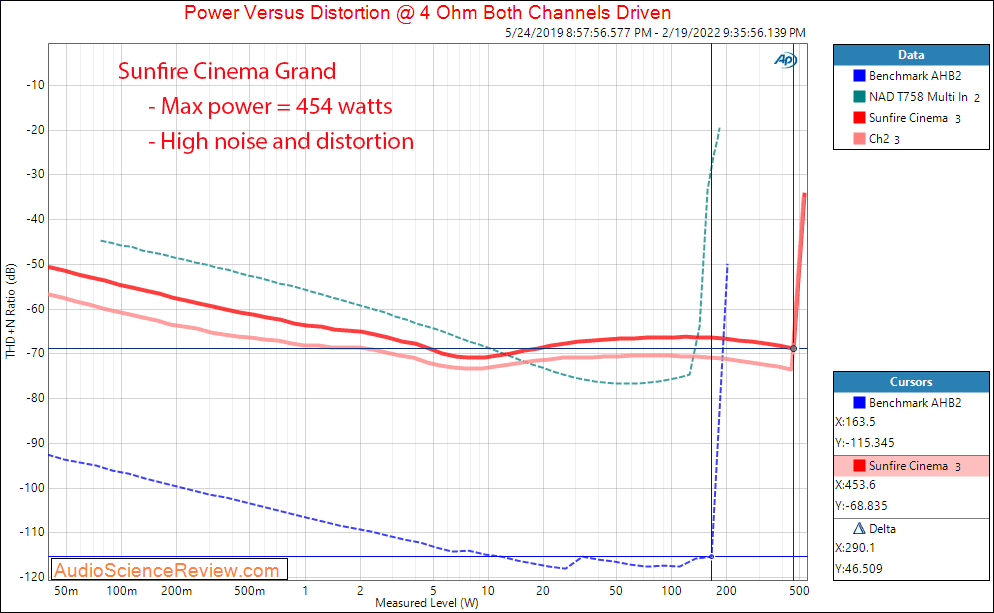Click the AP logo icon on the graph
This screenshot has width=994, height=613.
(785, 60)
